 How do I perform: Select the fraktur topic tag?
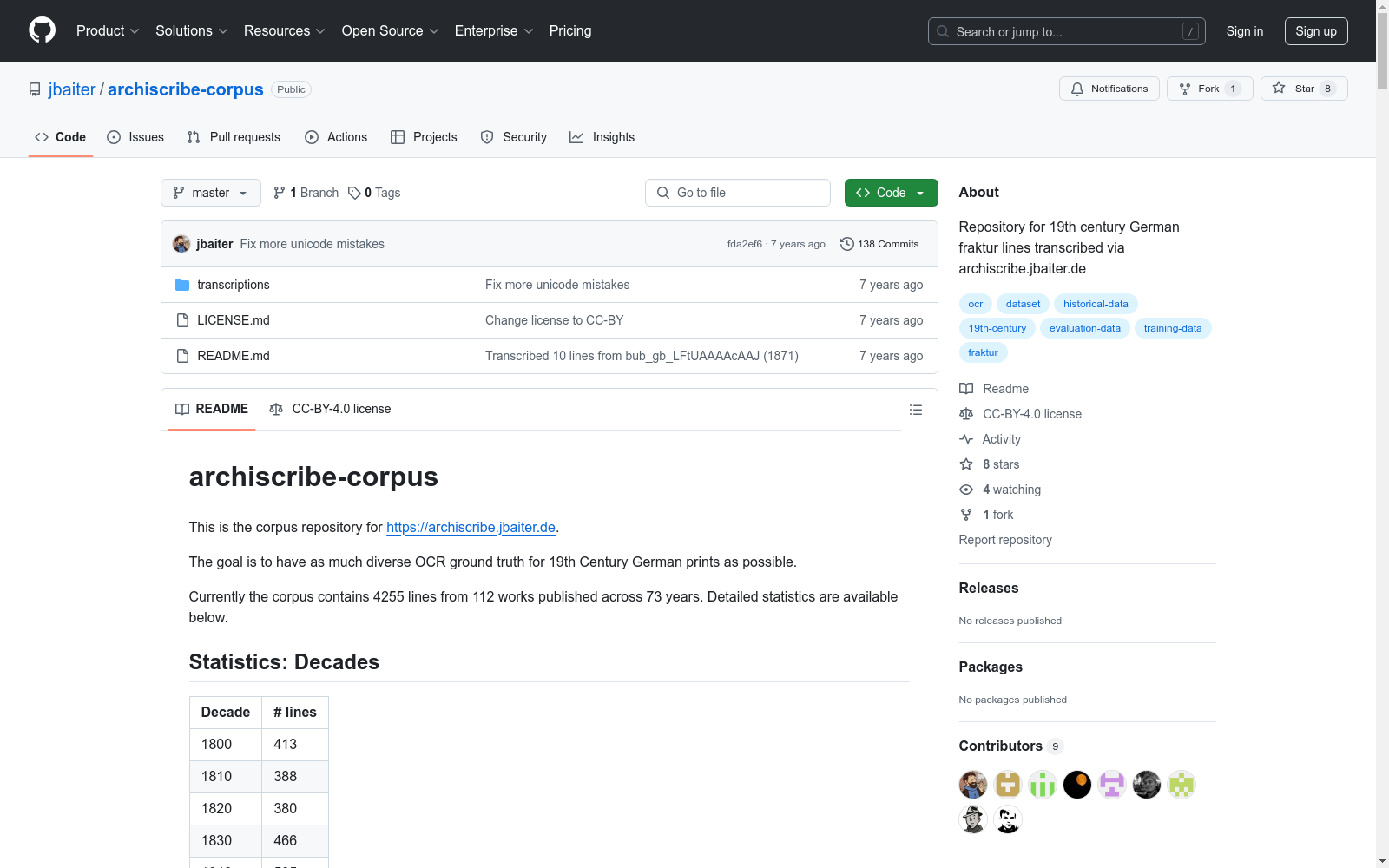coord(983,352)
